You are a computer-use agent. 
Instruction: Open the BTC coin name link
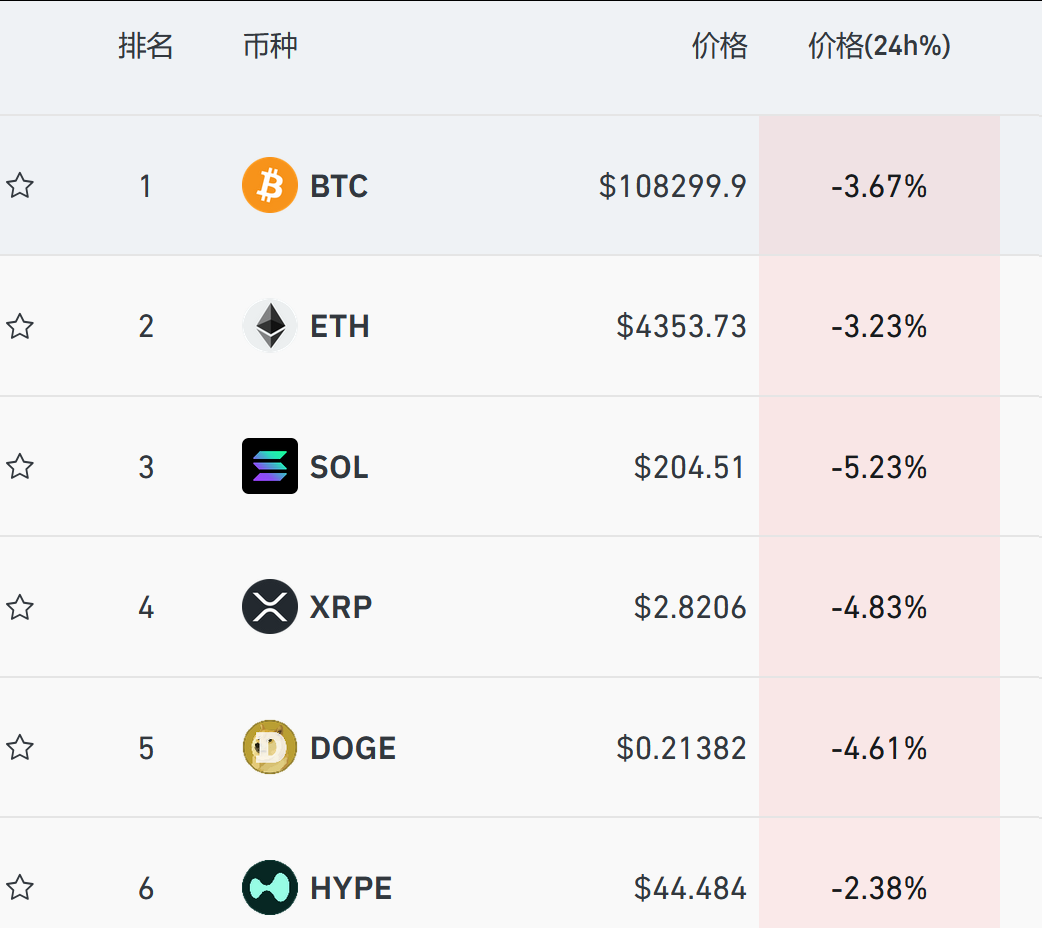(339, 186)
